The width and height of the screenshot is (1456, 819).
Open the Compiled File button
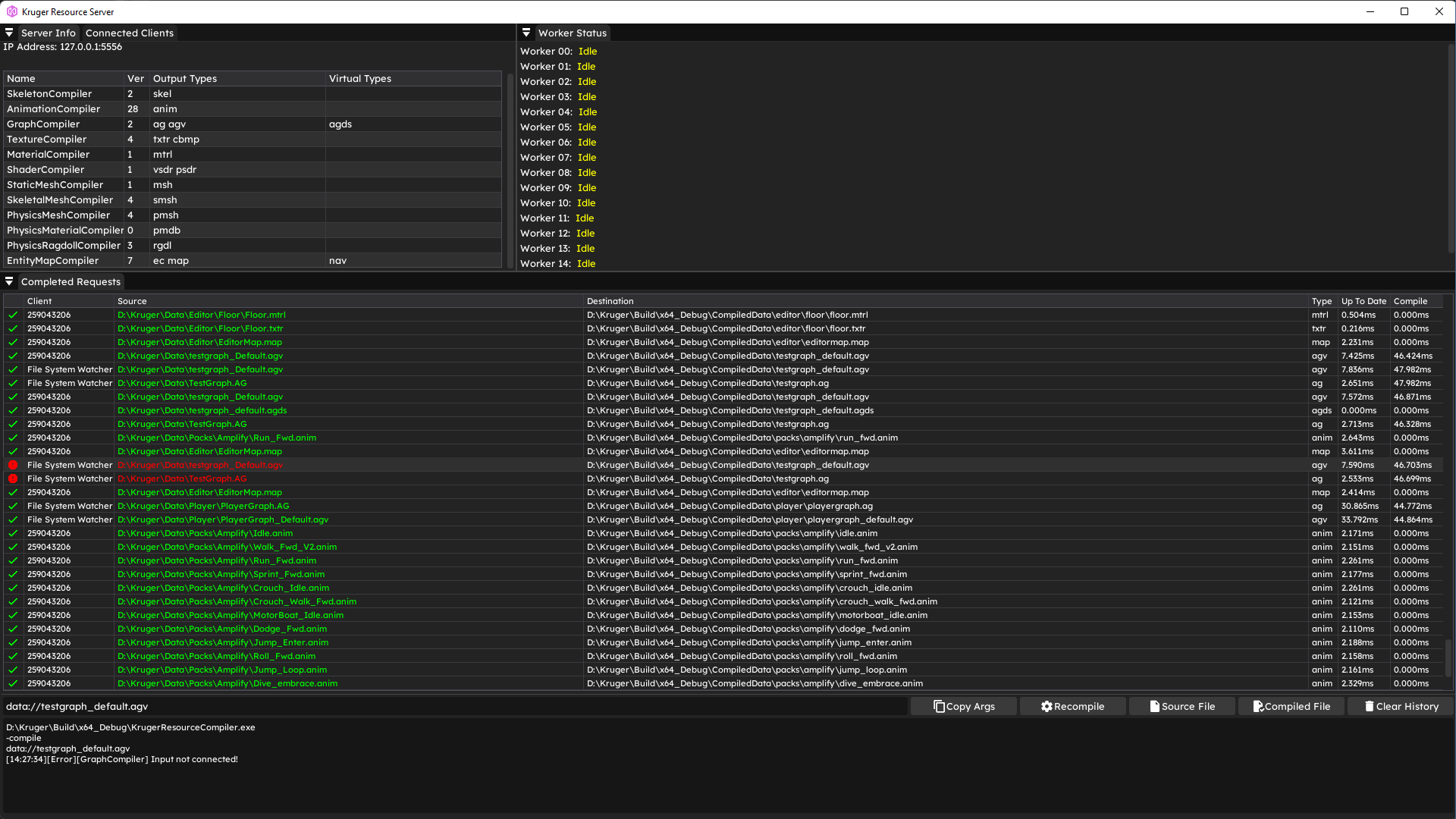click(x=1291, y=706)
